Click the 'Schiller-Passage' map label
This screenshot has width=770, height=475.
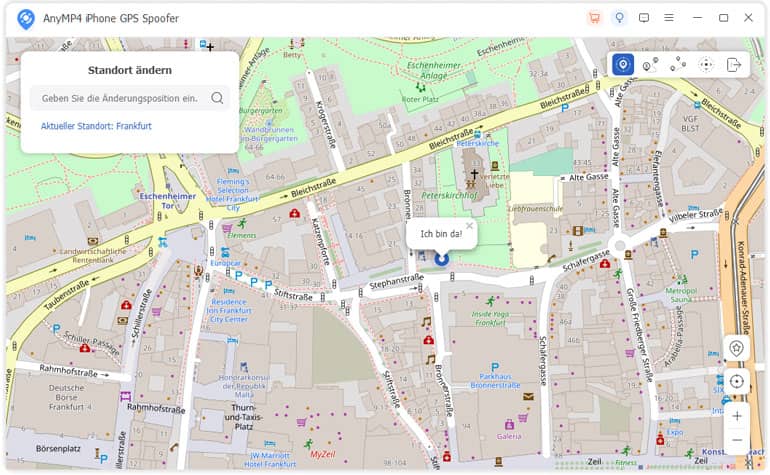92,343
